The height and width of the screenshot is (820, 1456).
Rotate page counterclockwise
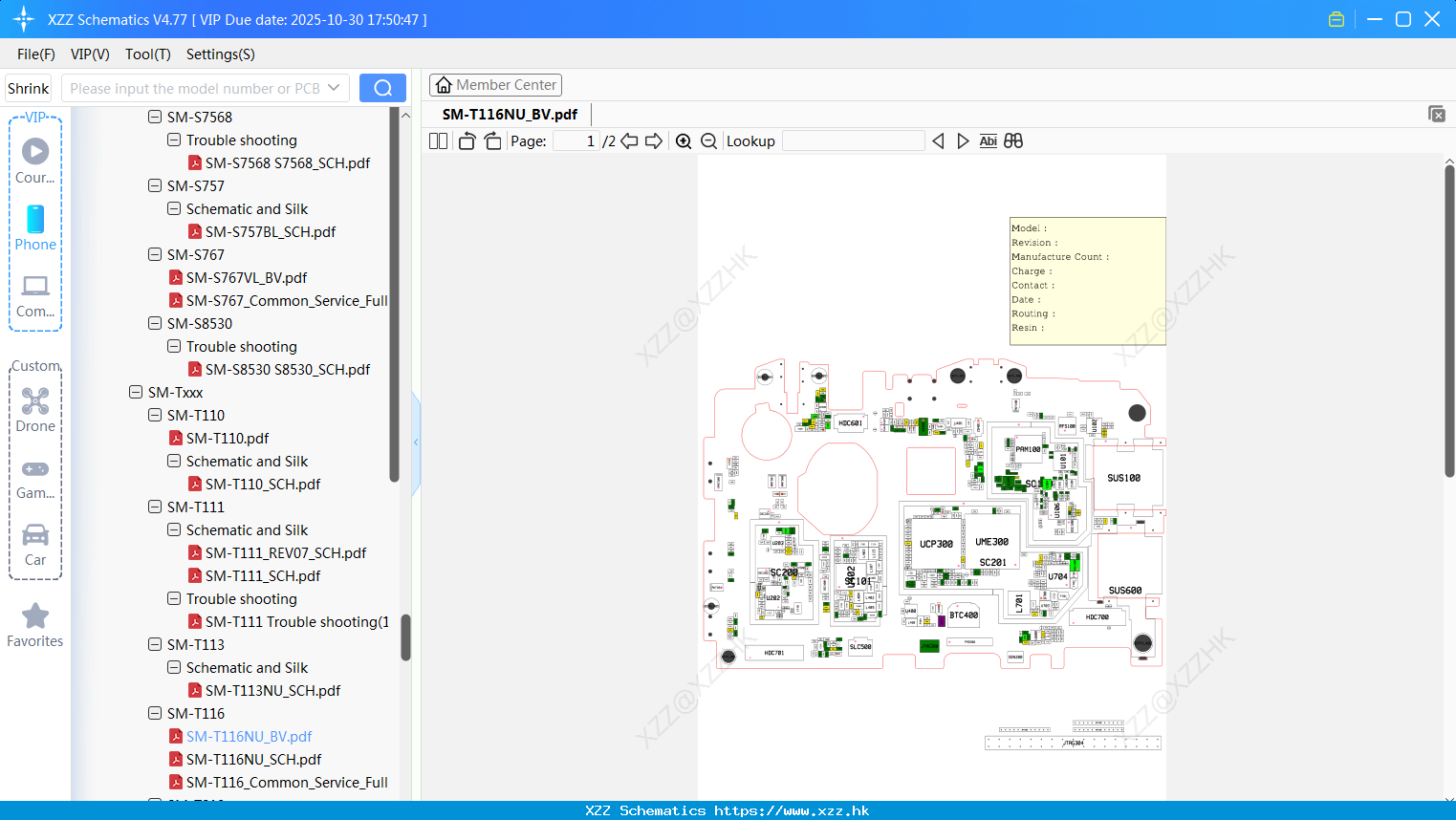pos(467,140)
